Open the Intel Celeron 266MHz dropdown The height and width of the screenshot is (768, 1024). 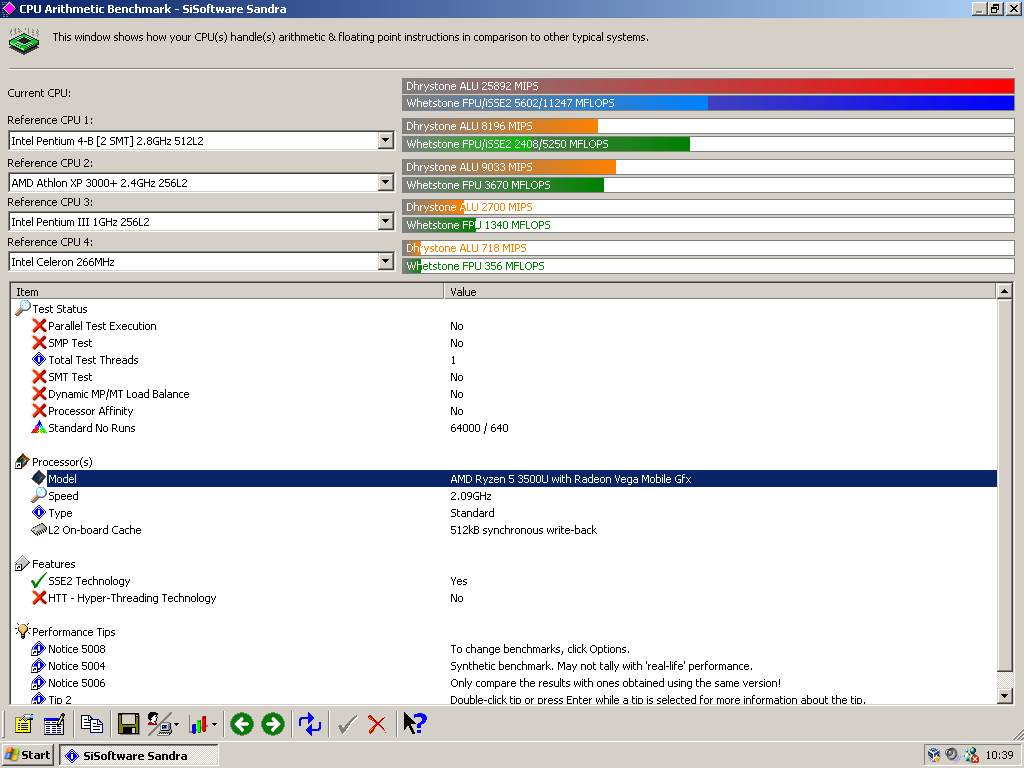point(386,261)
